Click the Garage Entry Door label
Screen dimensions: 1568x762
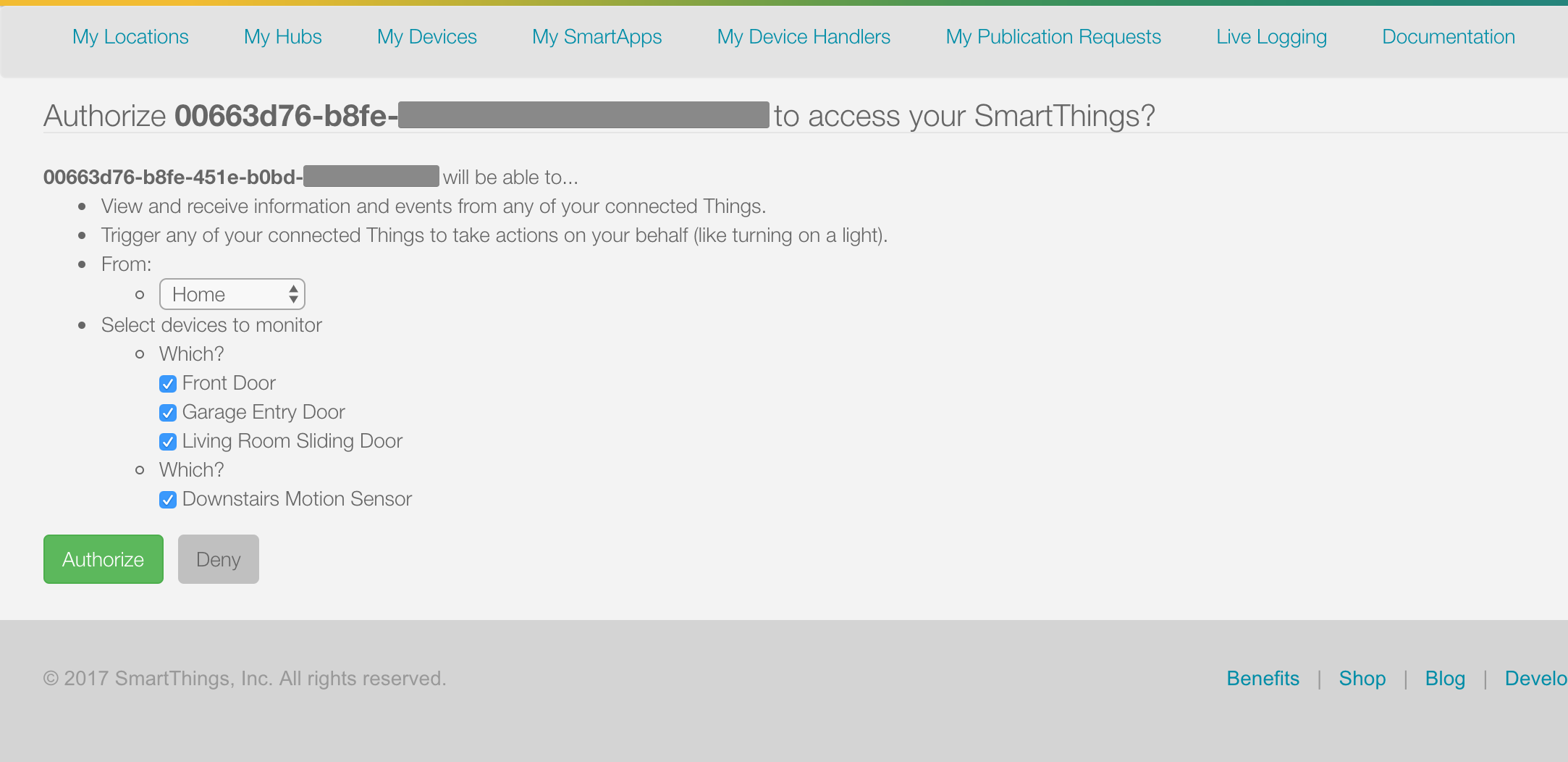coord(264,412)
